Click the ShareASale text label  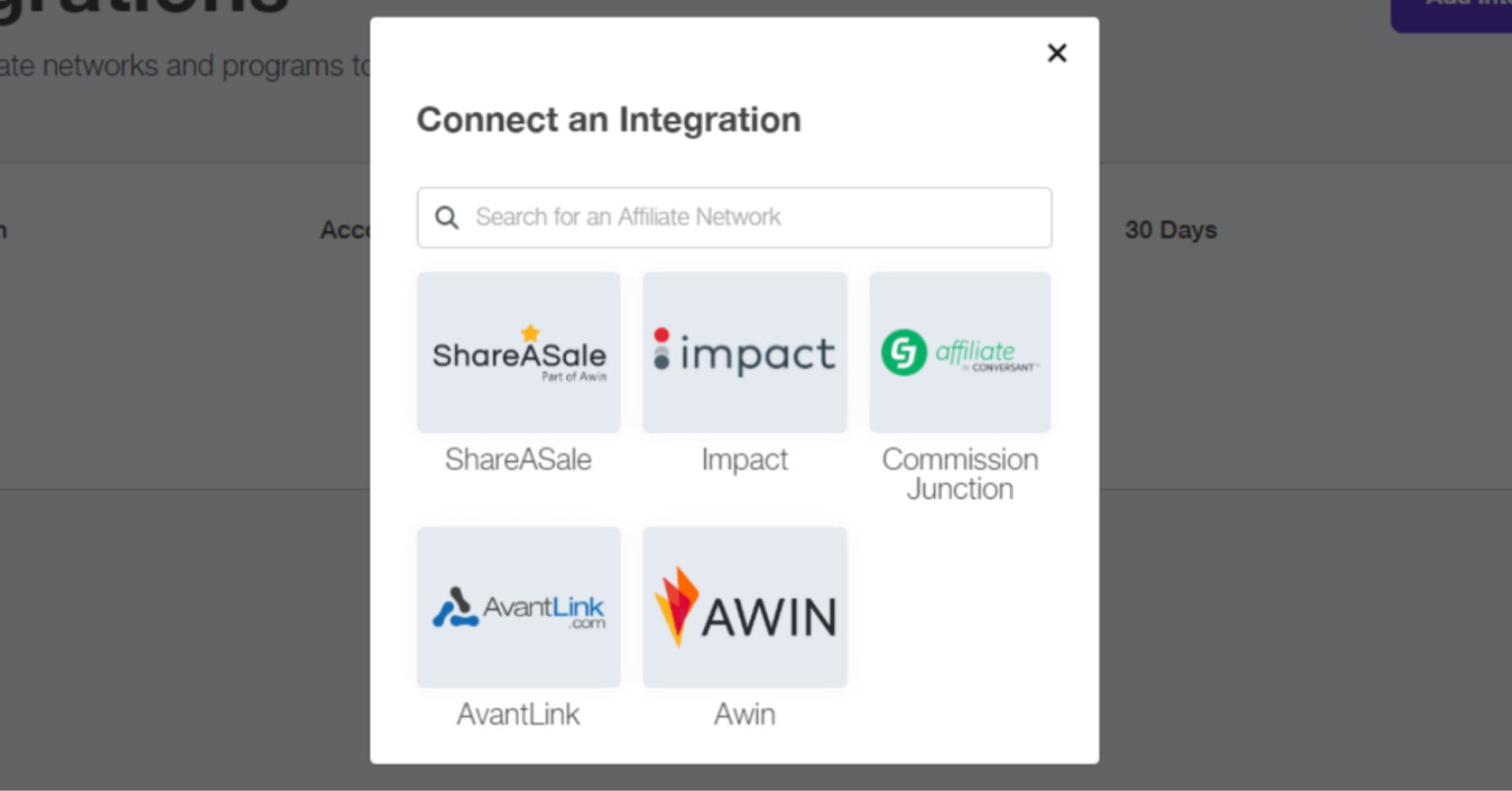click(519, 459)
